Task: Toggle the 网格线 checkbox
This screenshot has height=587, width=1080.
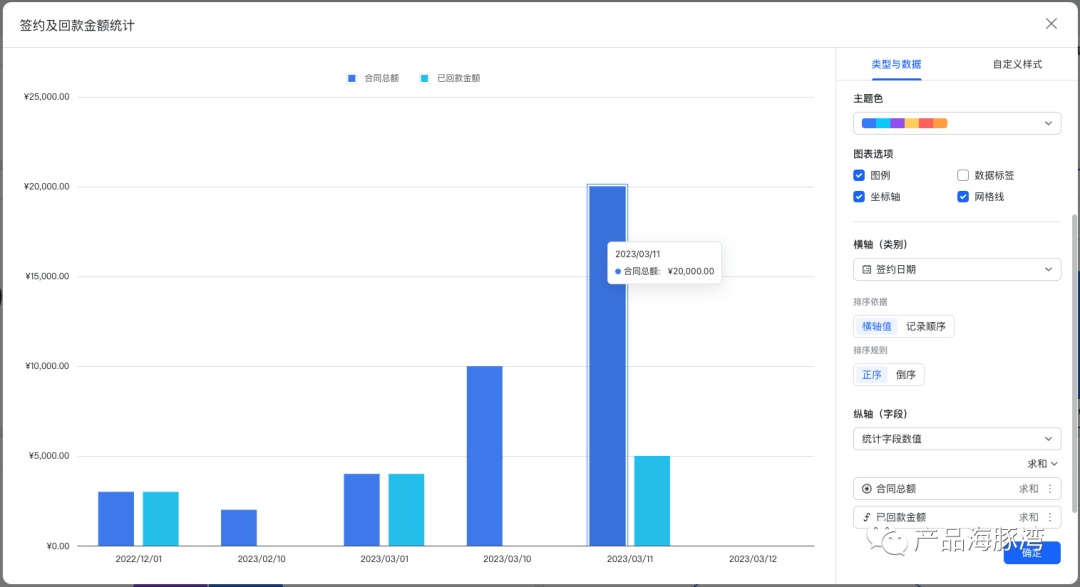Action: (963, 197)
